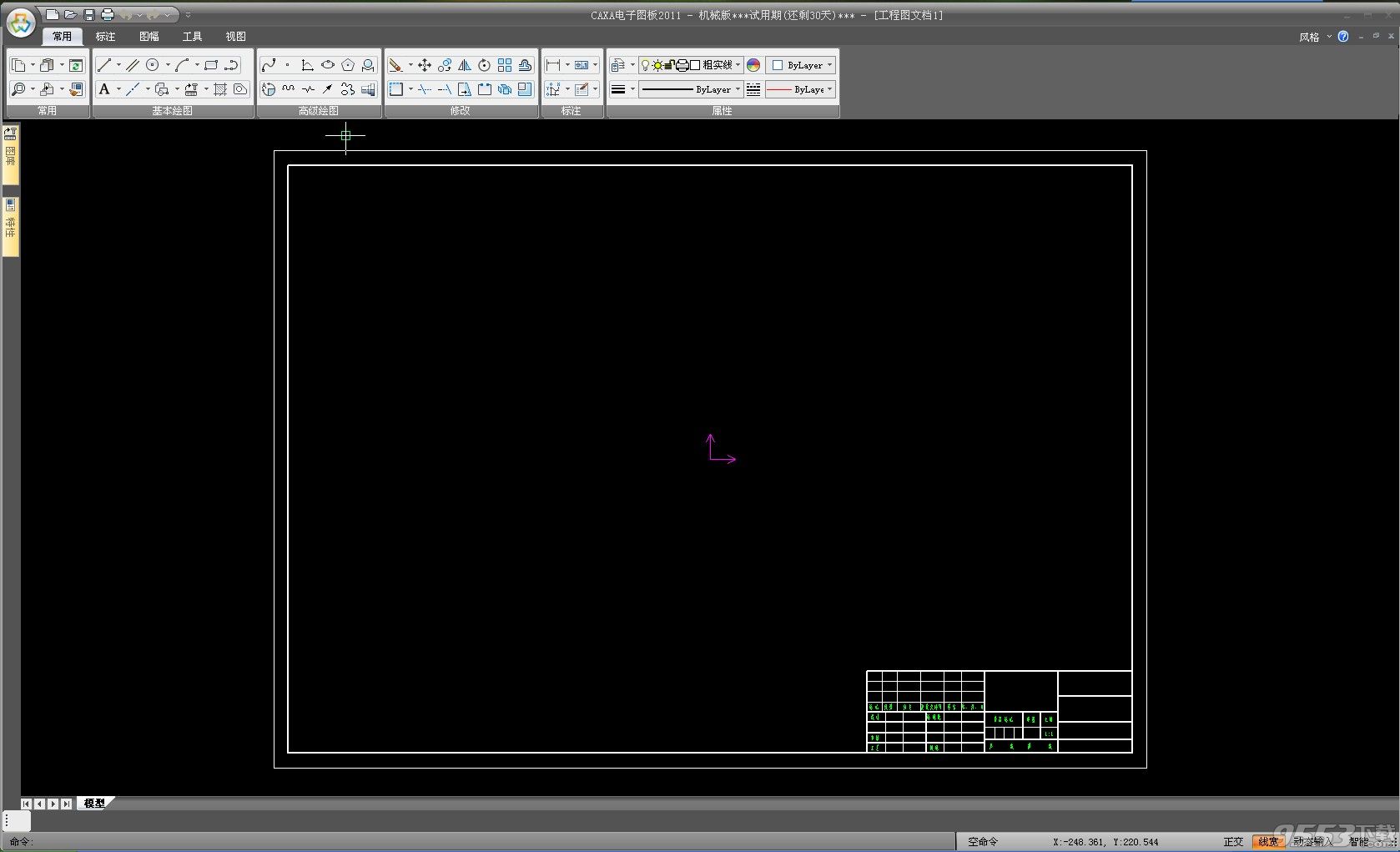Image resolution: width=1400 pixels, height=852 pixels.
Task: Switch to the 视图 ribbon tab
Action: coord(236,37)
